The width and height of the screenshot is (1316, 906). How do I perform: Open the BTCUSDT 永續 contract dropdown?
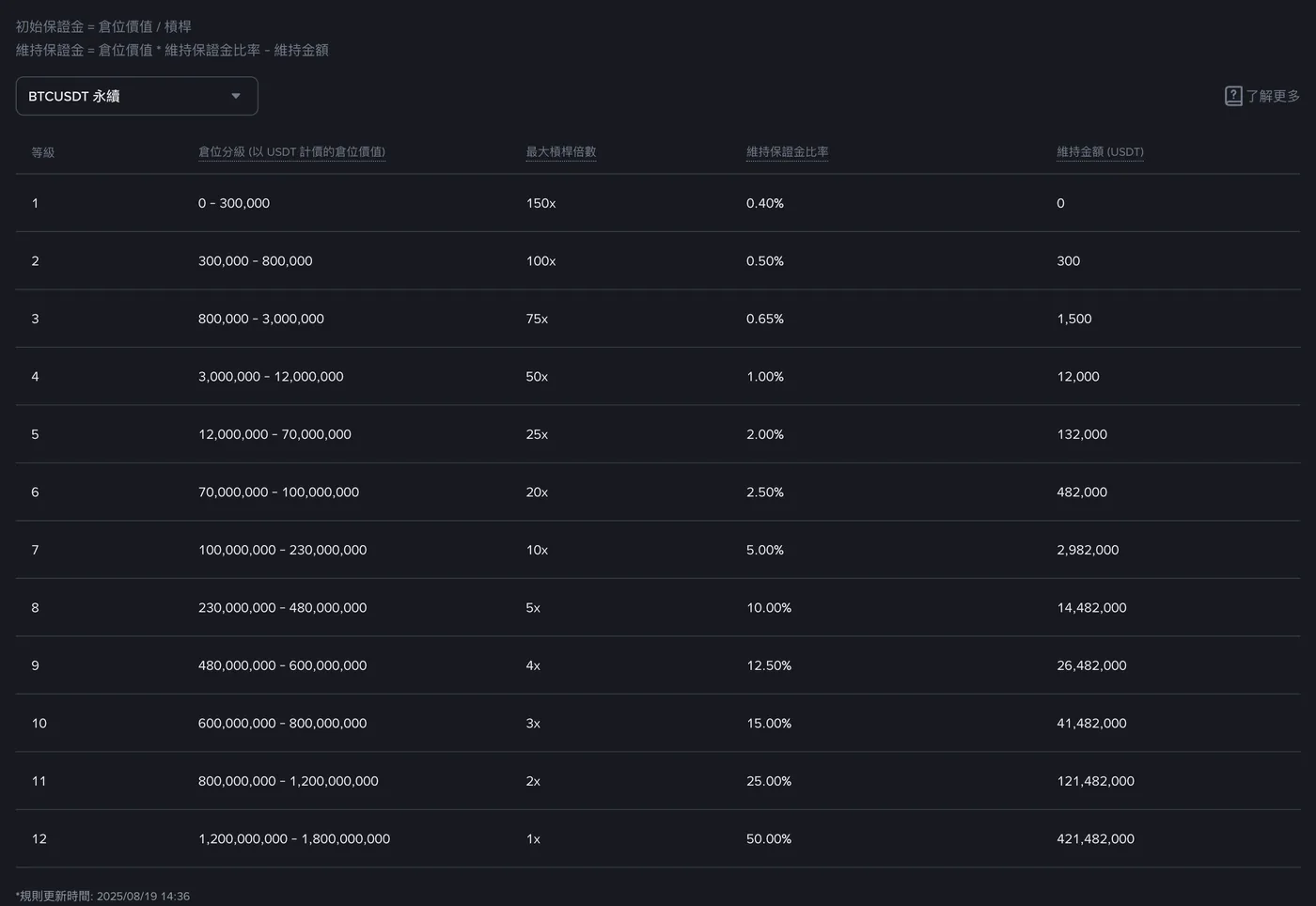pos(136,96)
